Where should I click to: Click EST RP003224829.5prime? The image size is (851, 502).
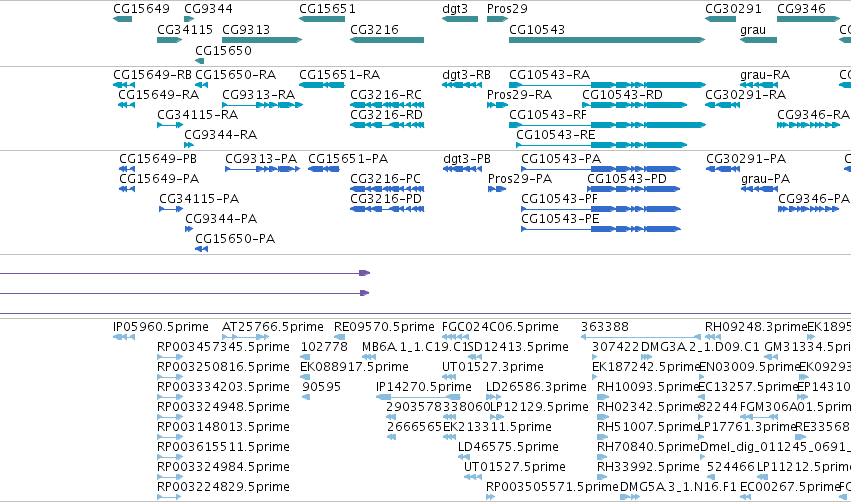tap(223, 487)
